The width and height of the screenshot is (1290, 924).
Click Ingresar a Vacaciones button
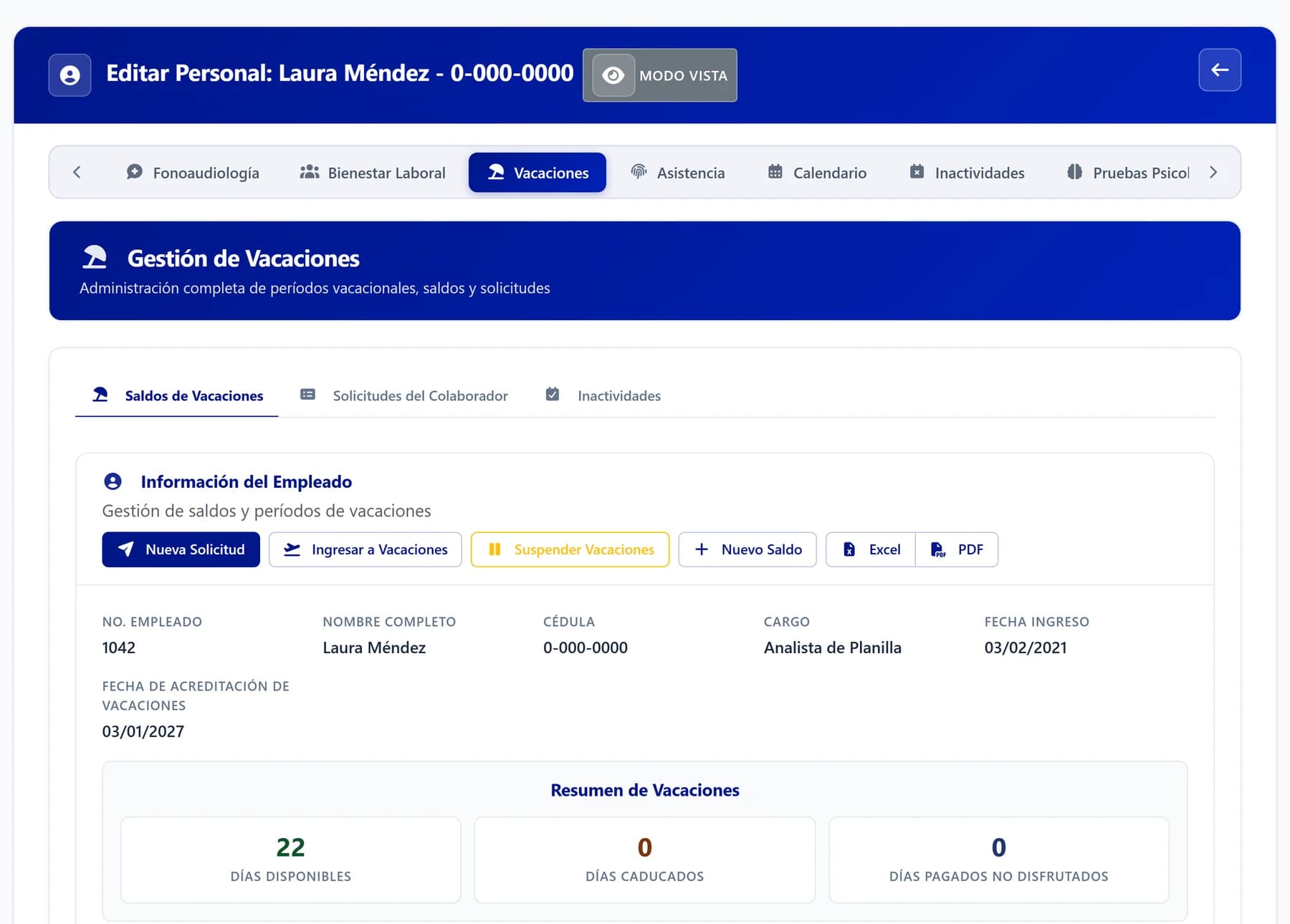point(365,549)
